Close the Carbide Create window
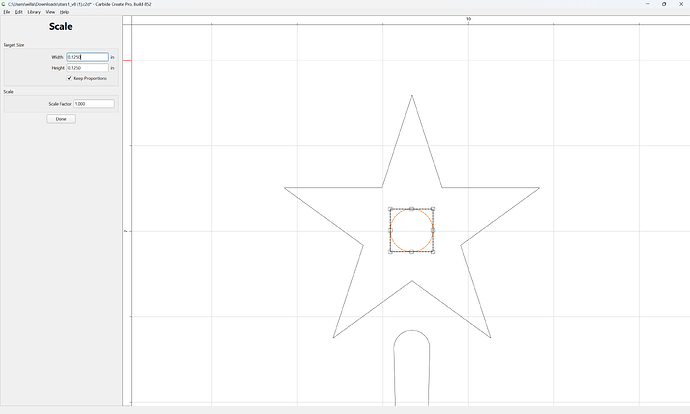This screenshot has width=690, height=414. pos(681,4)
